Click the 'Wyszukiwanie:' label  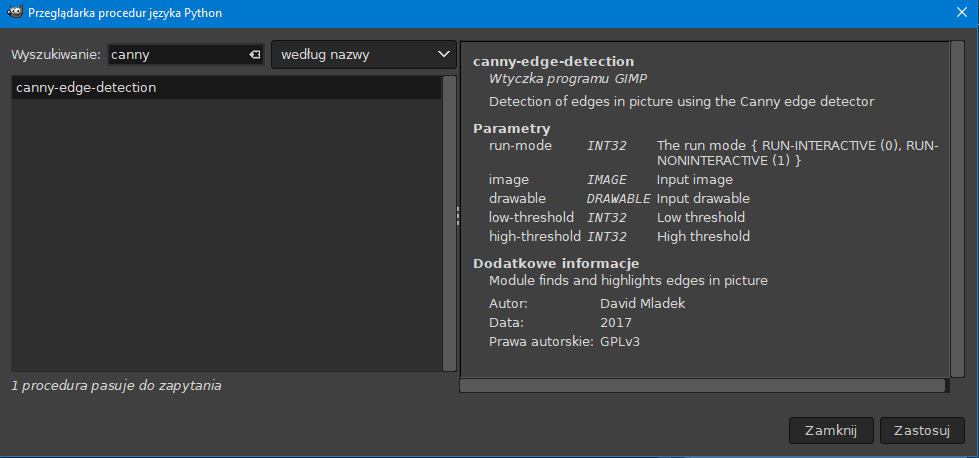tap(56, 55)
